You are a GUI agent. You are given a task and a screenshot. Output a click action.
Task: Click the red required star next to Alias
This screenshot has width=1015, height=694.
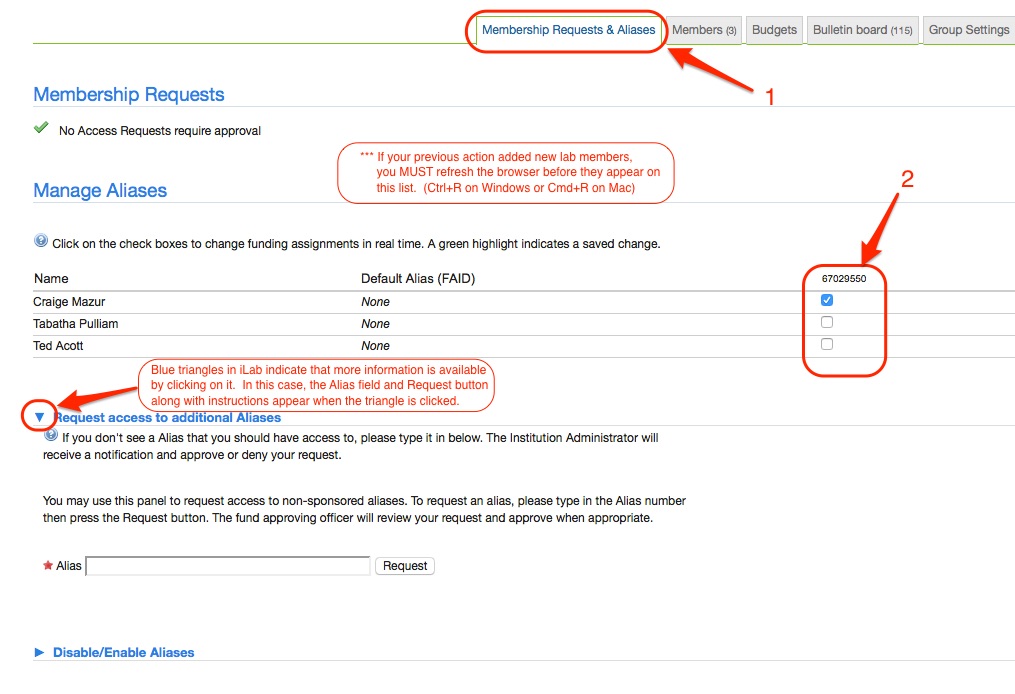(48, 565)
